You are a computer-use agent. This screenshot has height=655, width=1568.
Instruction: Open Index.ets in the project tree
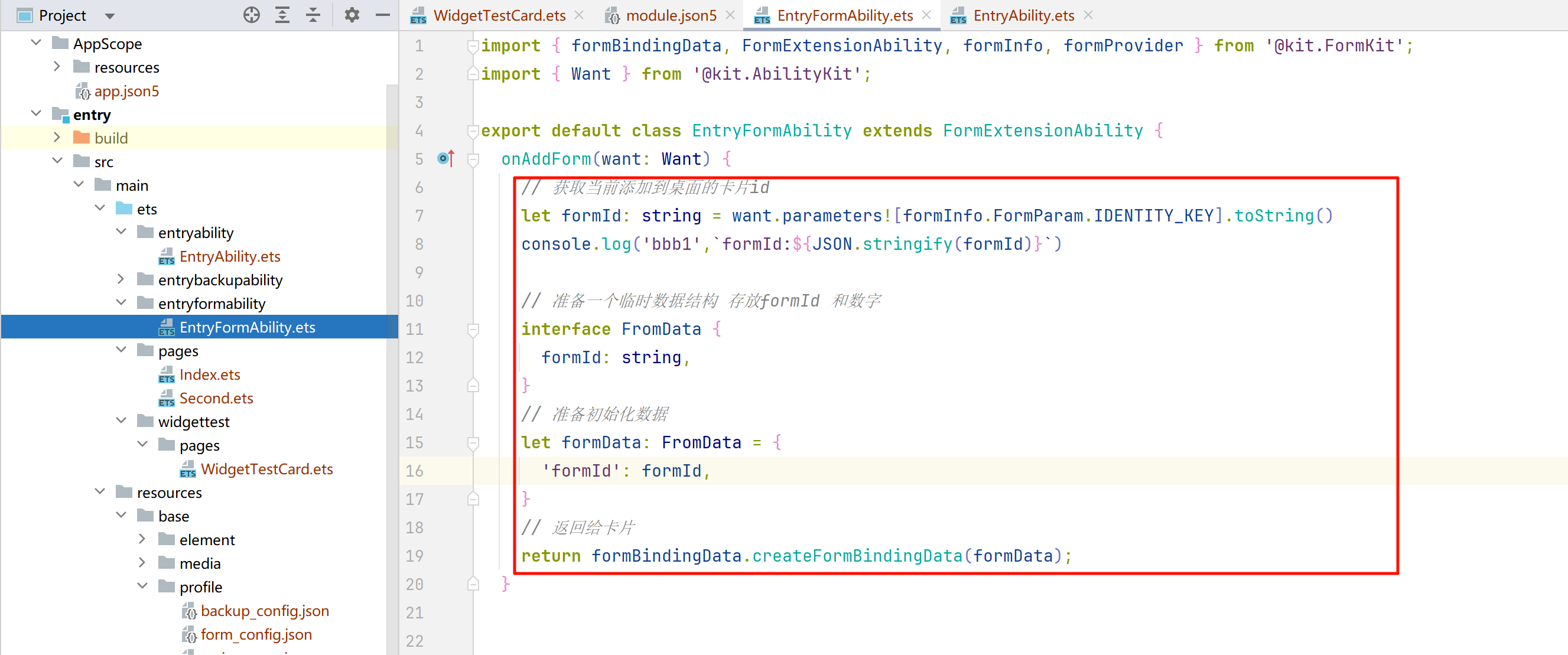pos(209,374)
